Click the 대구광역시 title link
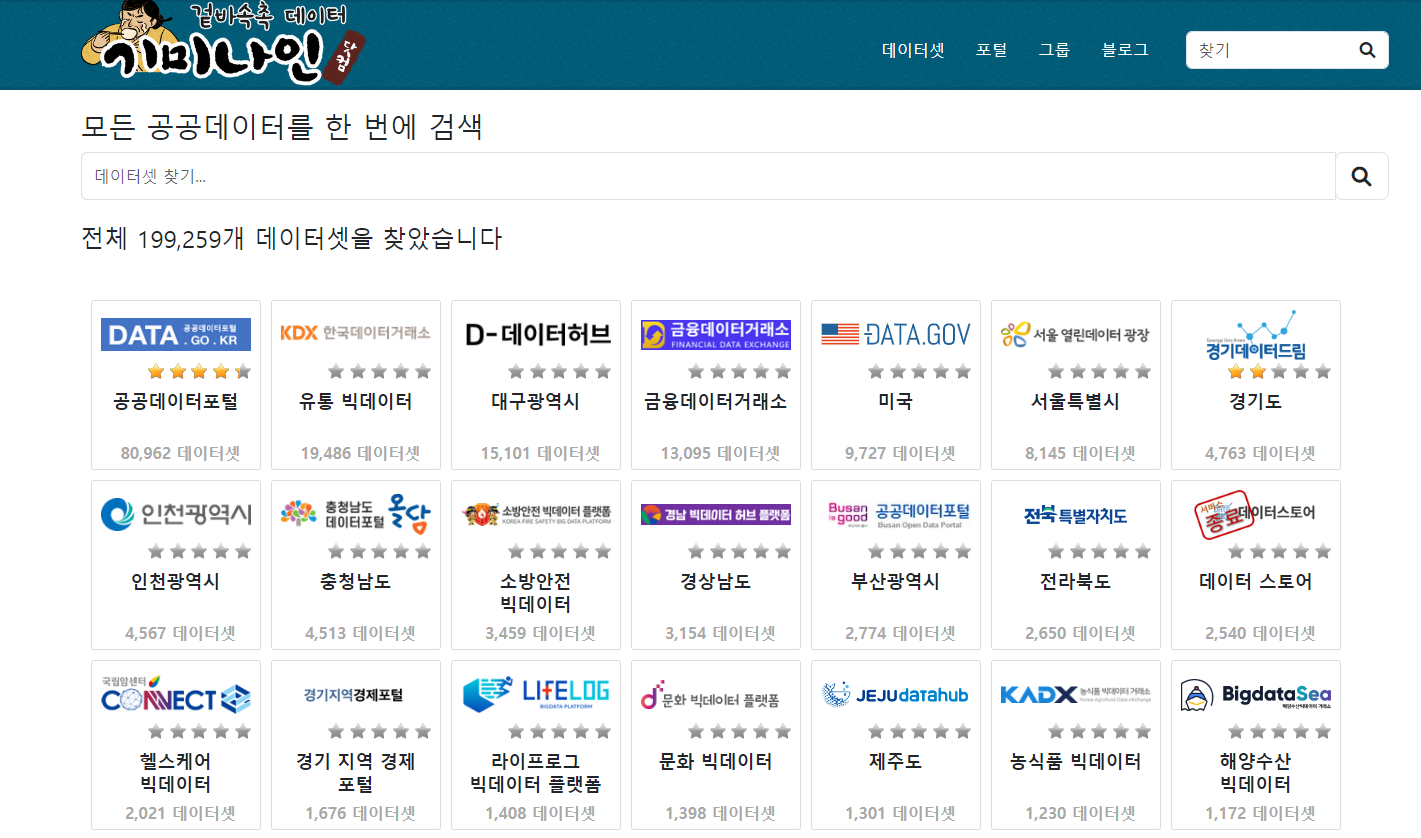The image size is (1421, 838). pyautogui.click(x=536, y=402)
